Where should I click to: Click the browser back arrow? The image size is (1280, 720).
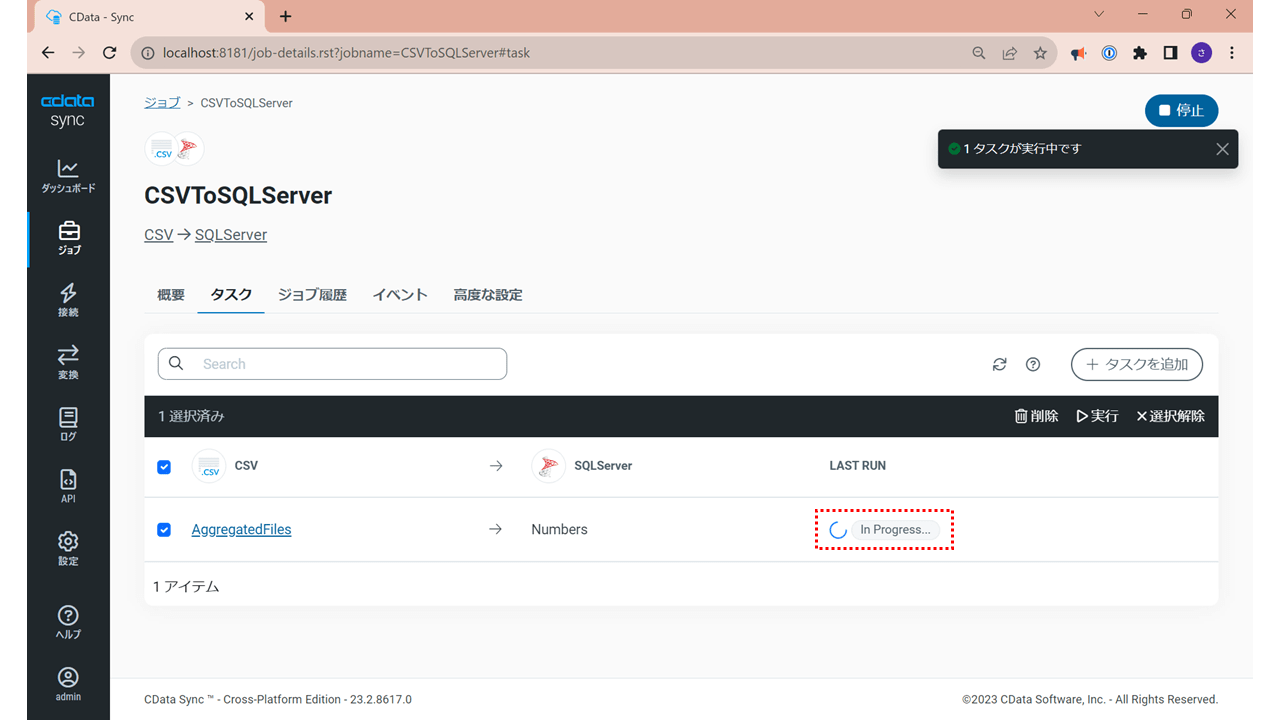point(48,53)
